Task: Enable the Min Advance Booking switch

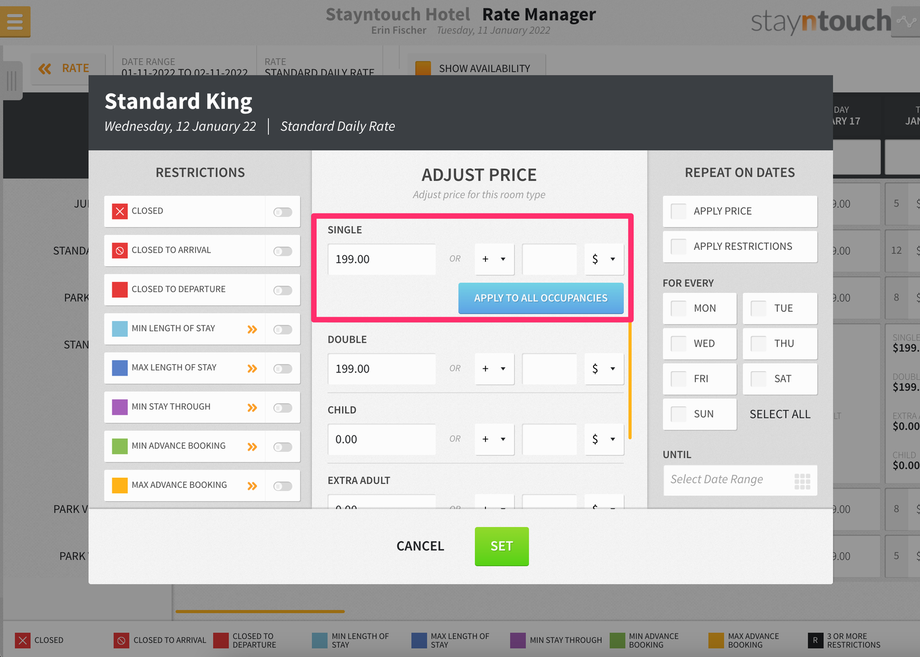Action: coord(283,447)
